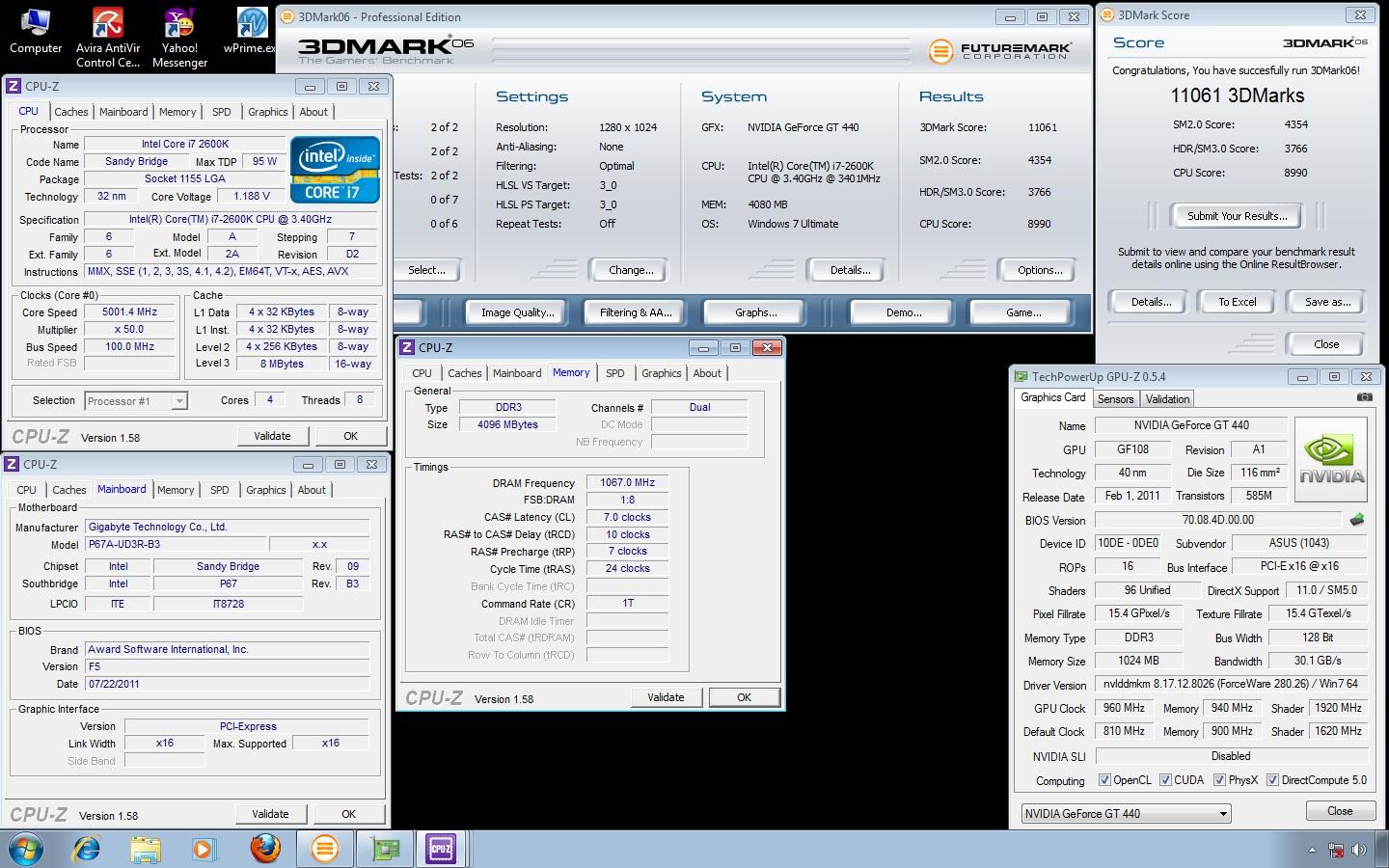Open Memory tab in CPU-Z Mainboard window
1389x868 pixels.
176,490
